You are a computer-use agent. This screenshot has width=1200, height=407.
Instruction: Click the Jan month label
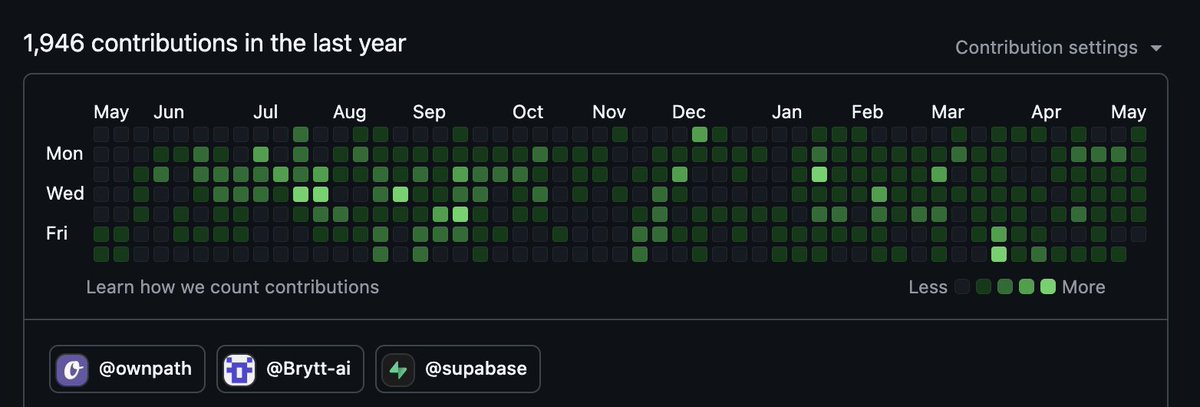(x=787, y=111)
